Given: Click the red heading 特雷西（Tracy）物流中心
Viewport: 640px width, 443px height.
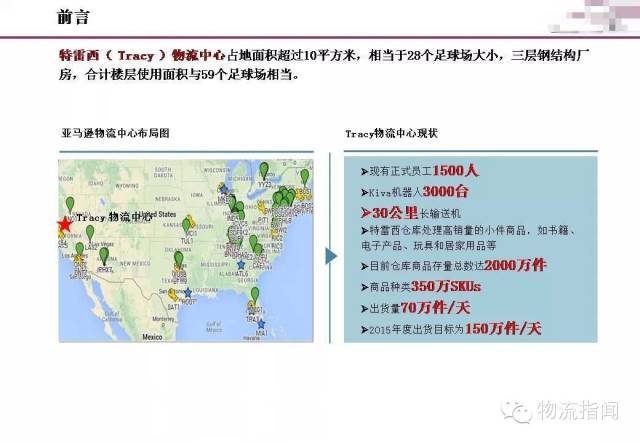Looking at the screenshot, I should coord(142,55).
